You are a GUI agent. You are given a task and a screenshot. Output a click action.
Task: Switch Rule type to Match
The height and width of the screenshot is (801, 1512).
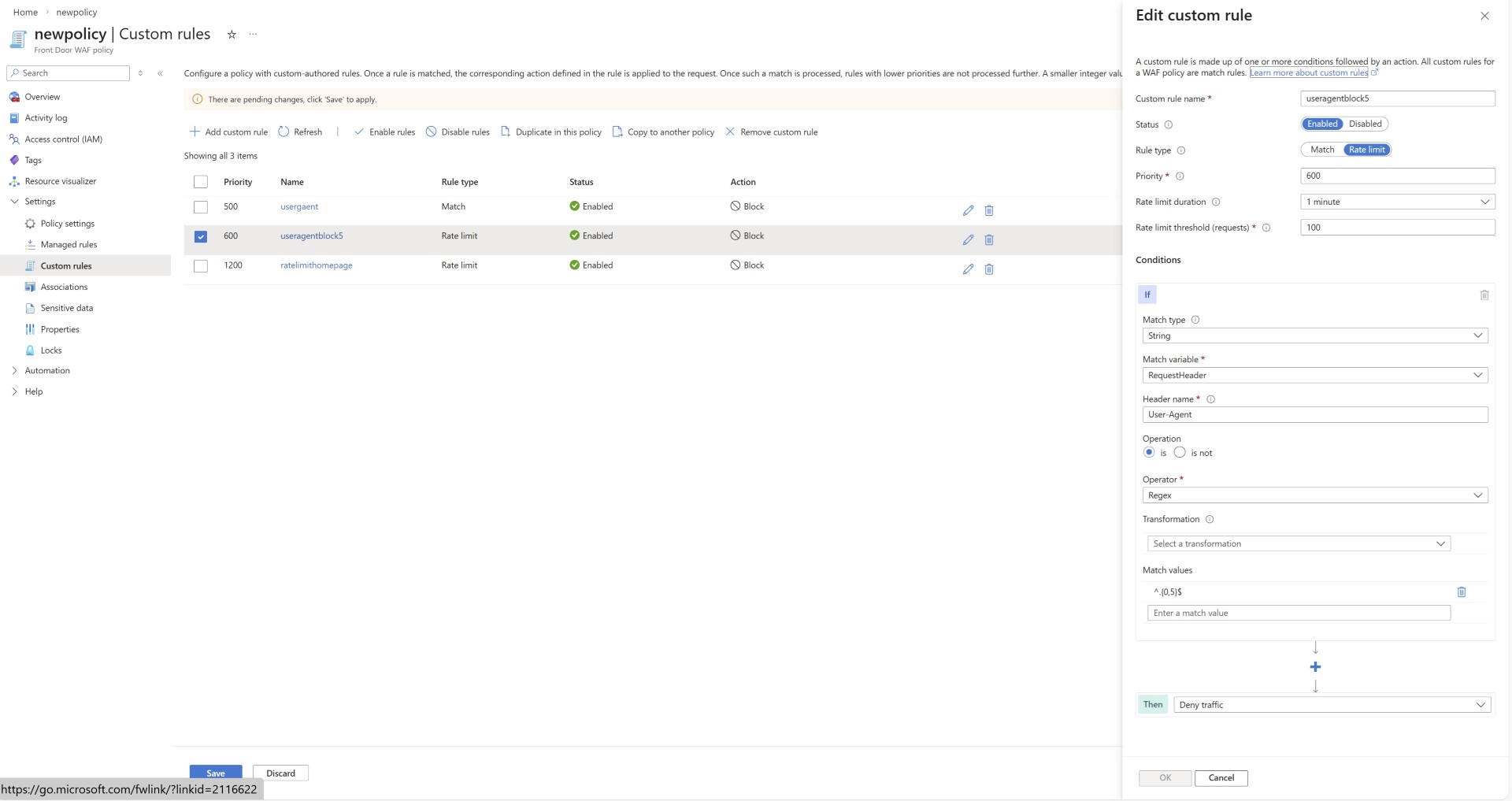pos(1322,150)
